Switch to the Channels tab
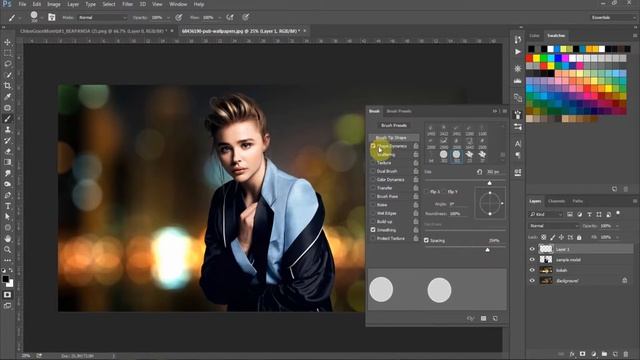The width and height of the screenshot is (640, 360). click(556, 201)
